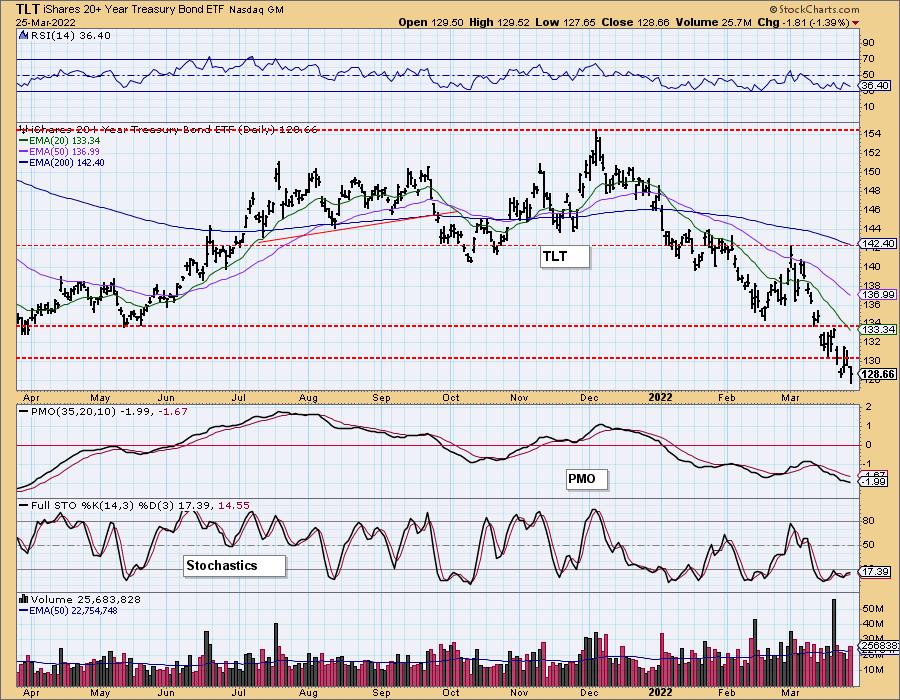The height and width of the screenshot is (700, 900).
Task: Click the TLT ticker symbol in header
Action: click(x=28, y=9)
